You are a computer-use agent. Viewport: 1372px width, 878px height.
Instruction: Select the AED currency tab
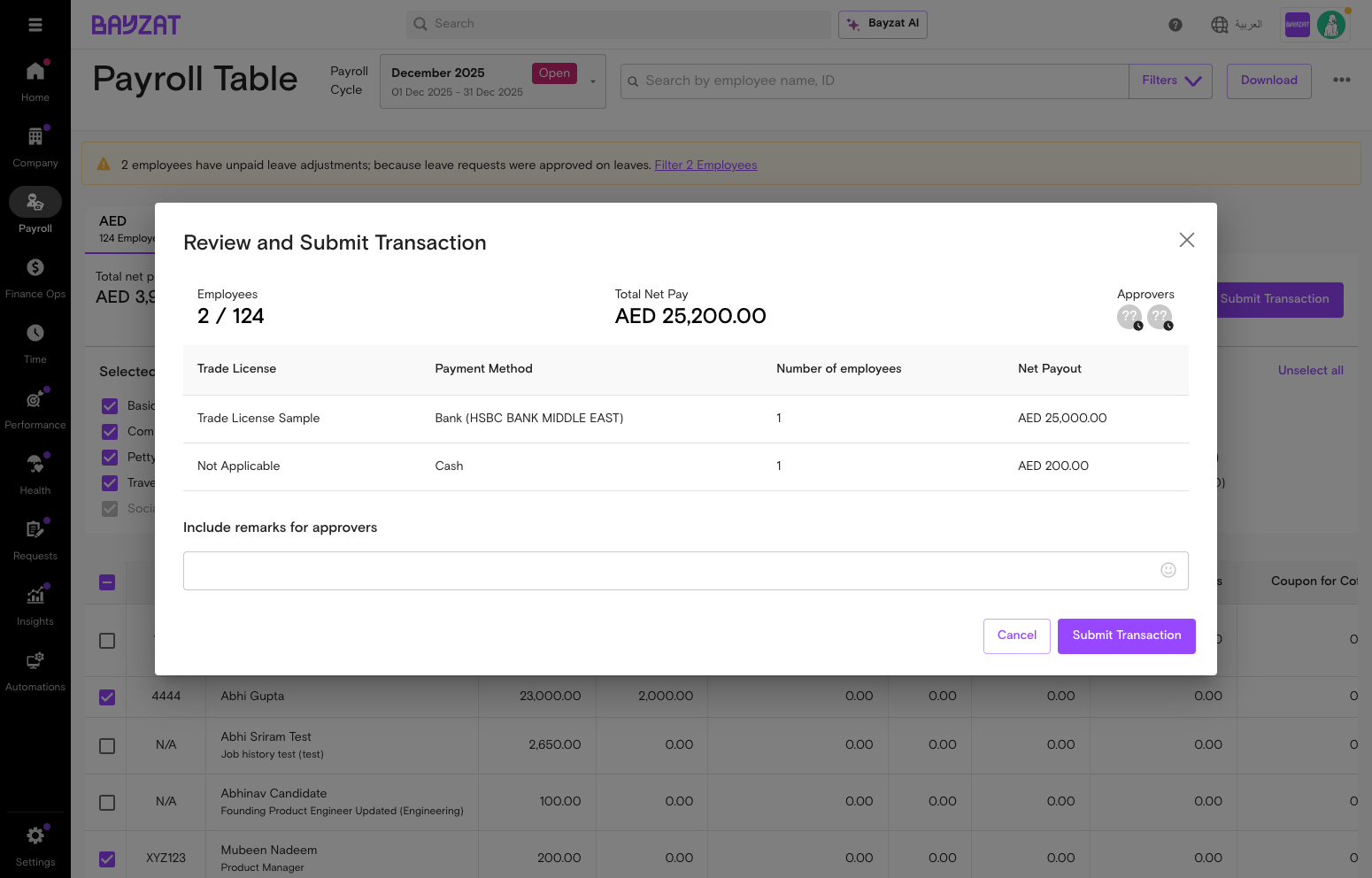[x=120, y=228]
